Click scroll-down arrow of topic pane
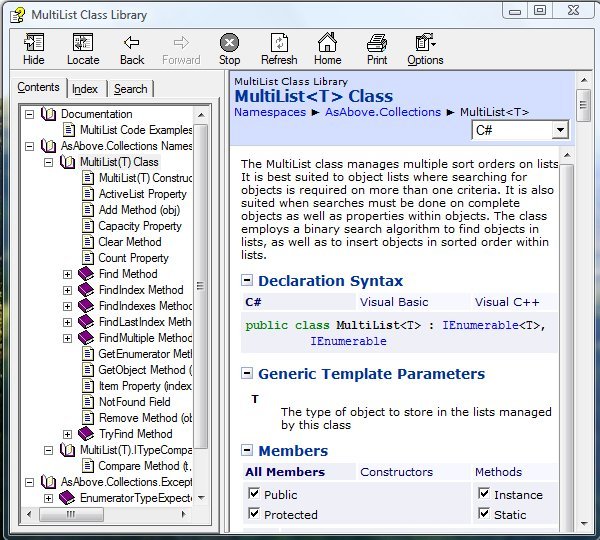 [584, 524]
